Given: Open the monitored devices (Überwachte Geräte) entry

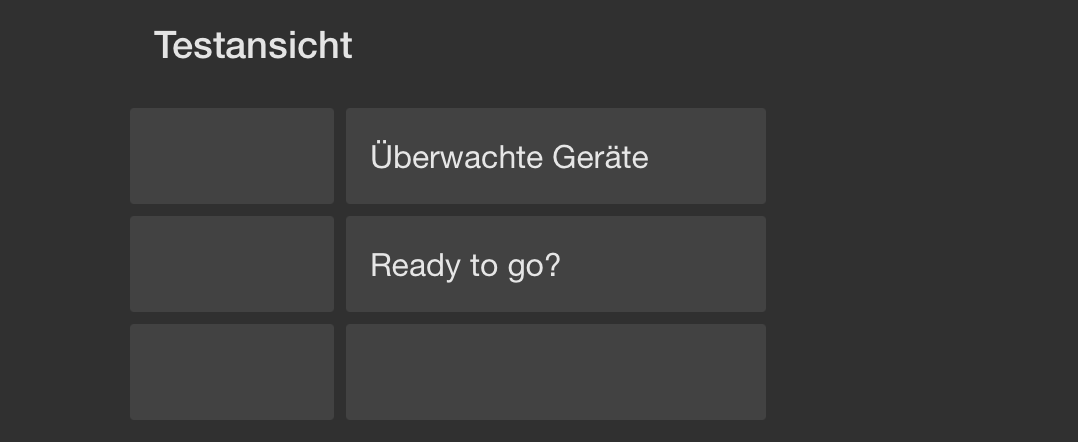Looking at the screenshot, I should coord(555,156).
